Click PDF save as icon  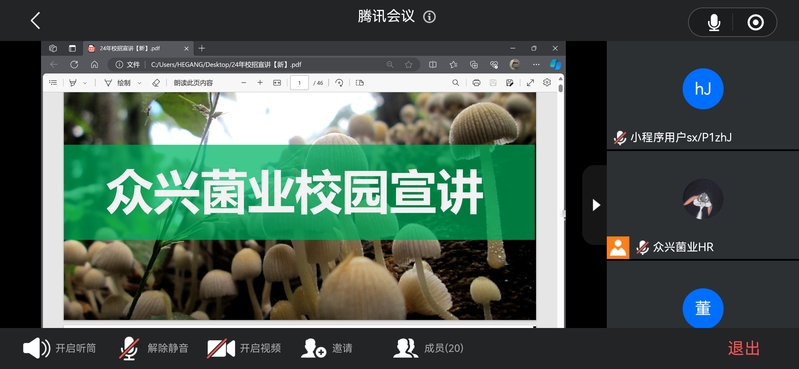[x=509, y=83]
